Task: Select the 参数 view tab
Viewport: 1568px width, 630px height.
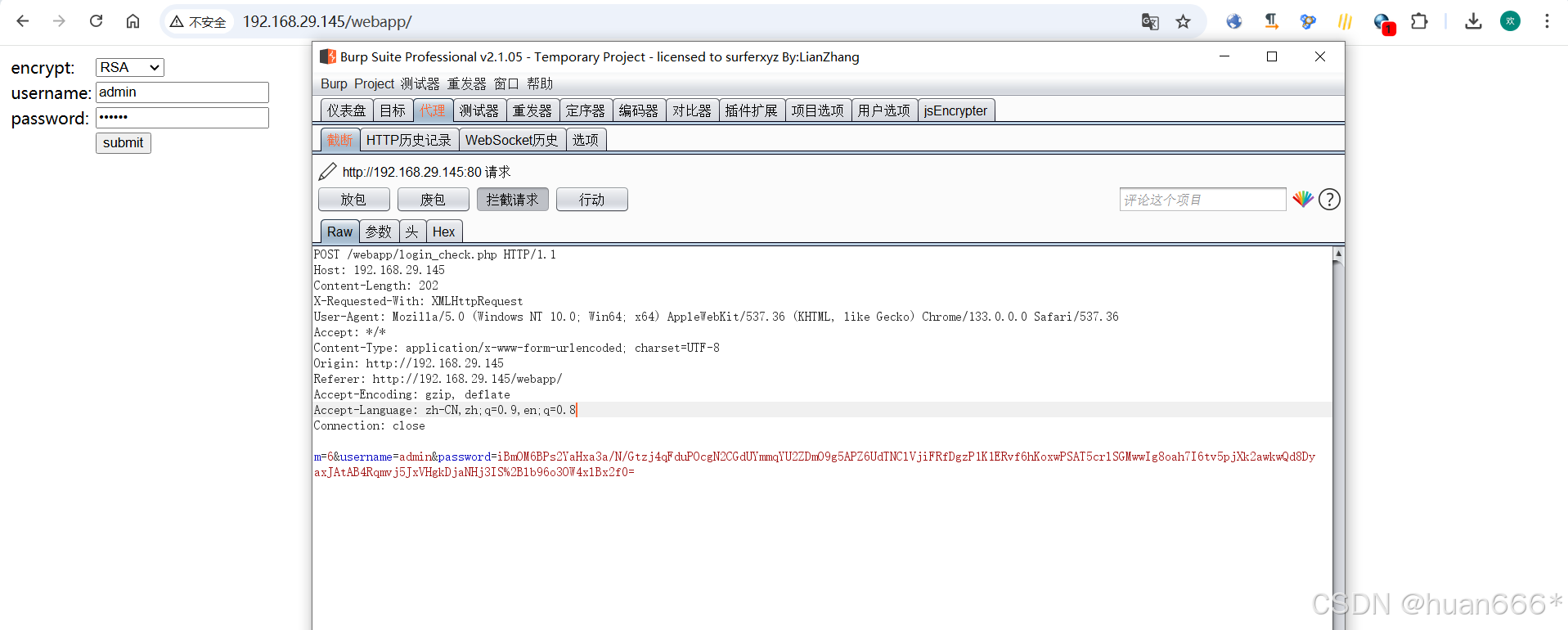Action: [379, 232]
